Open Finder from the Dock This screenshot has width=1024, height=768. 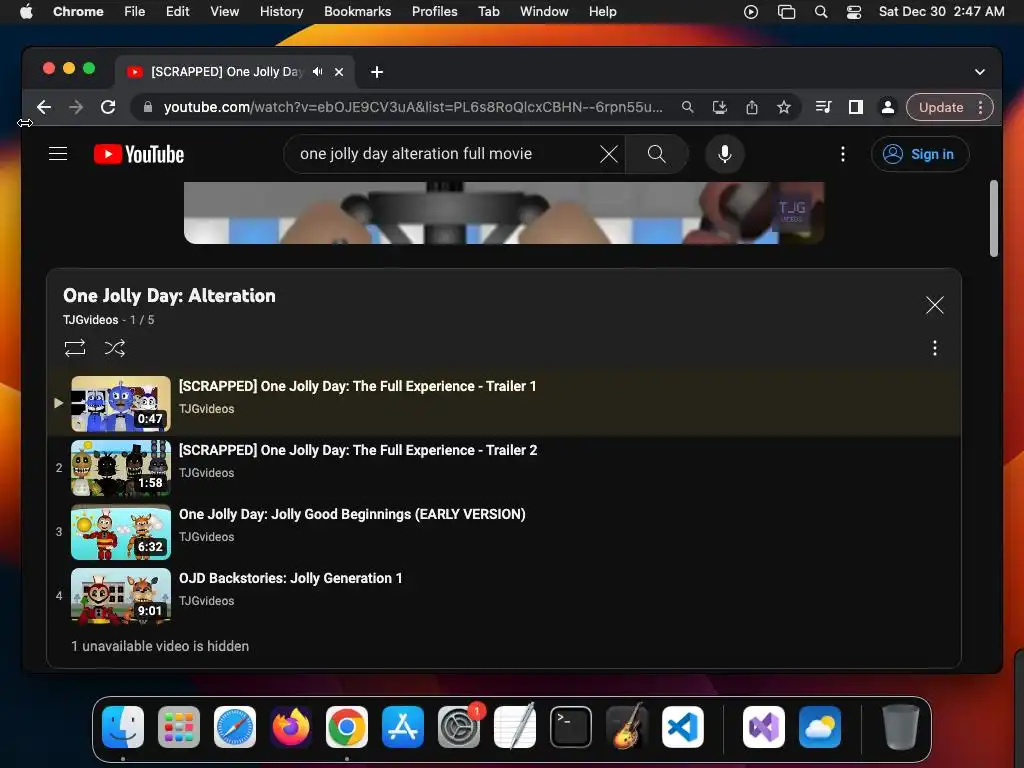pos(123,727)
